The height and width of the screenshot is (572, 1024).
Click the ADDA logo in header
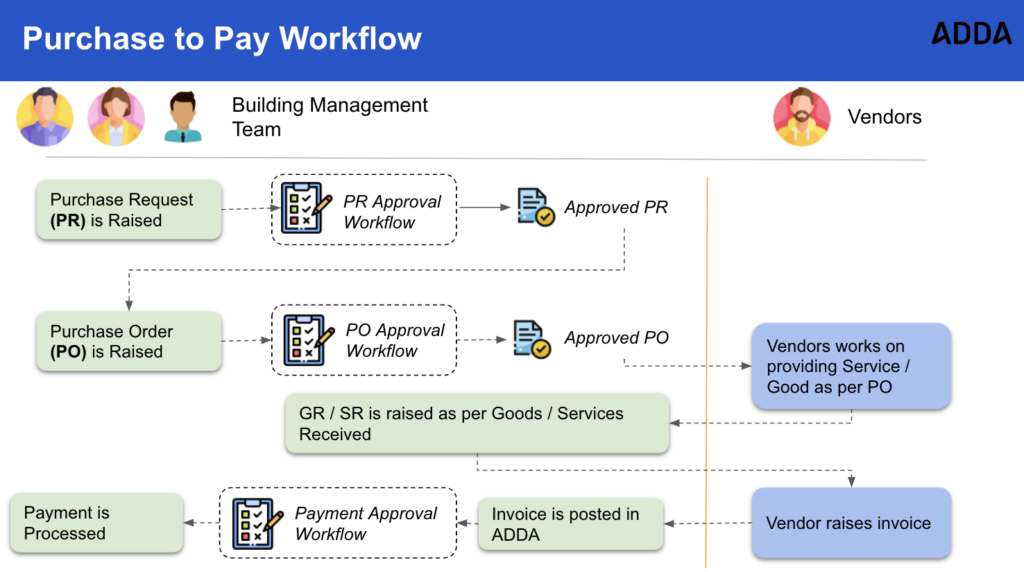point(972,33)
